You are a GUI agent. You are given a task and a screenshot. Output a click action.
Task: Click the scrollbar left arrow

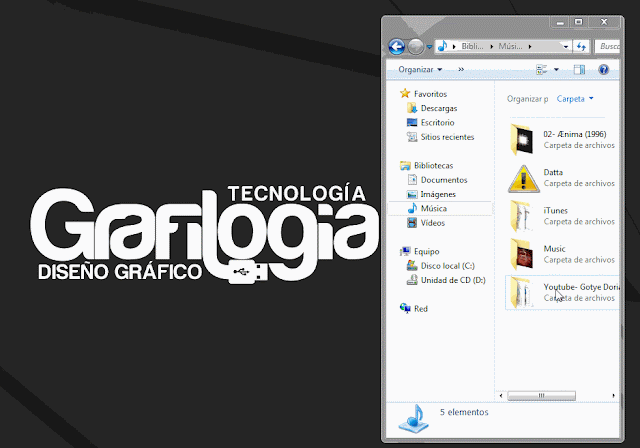[x=501, y=395]
